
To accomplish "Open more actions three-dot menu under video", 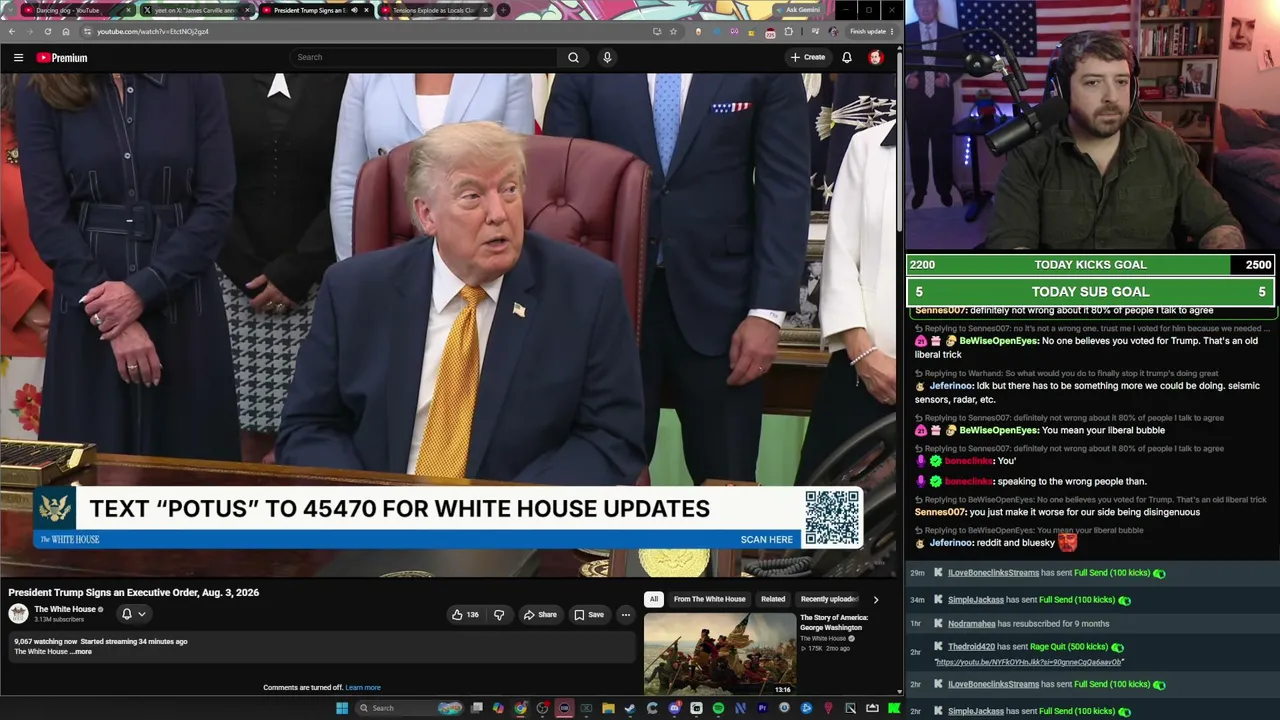I will coord(625,615).
